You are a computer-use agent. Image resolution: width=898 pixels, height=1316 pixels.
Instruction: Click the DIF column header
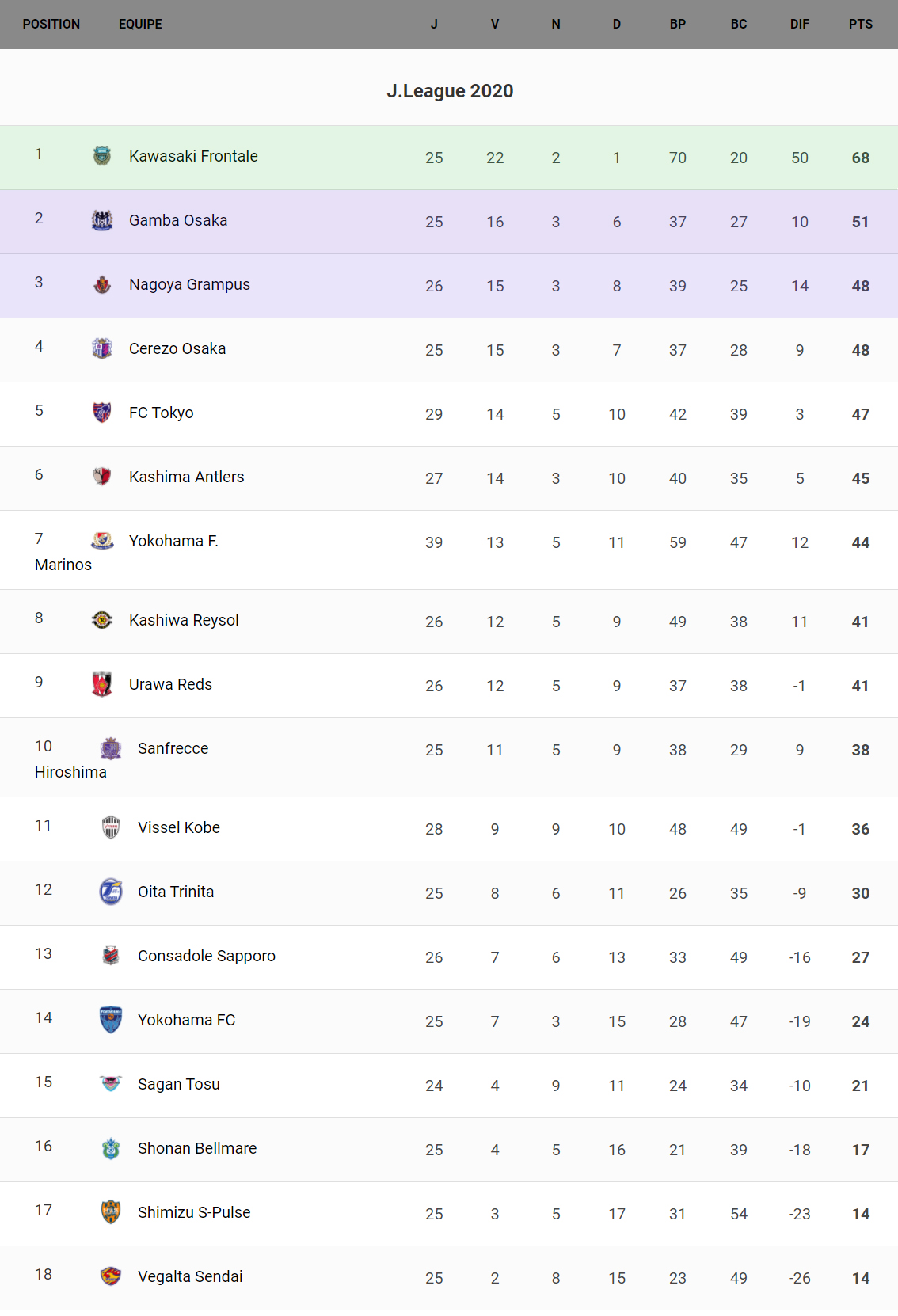pos(799,25)
